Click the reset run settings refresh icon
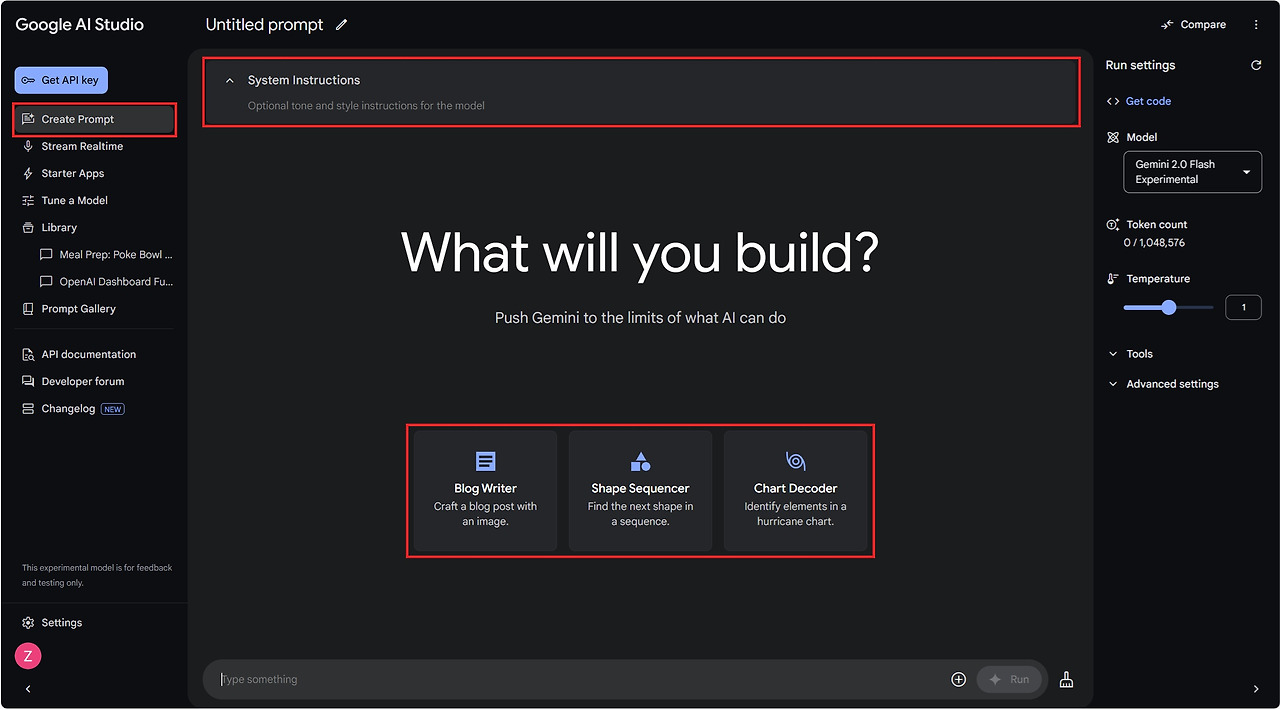1280x709 pixels. (x=1256, y=65)
